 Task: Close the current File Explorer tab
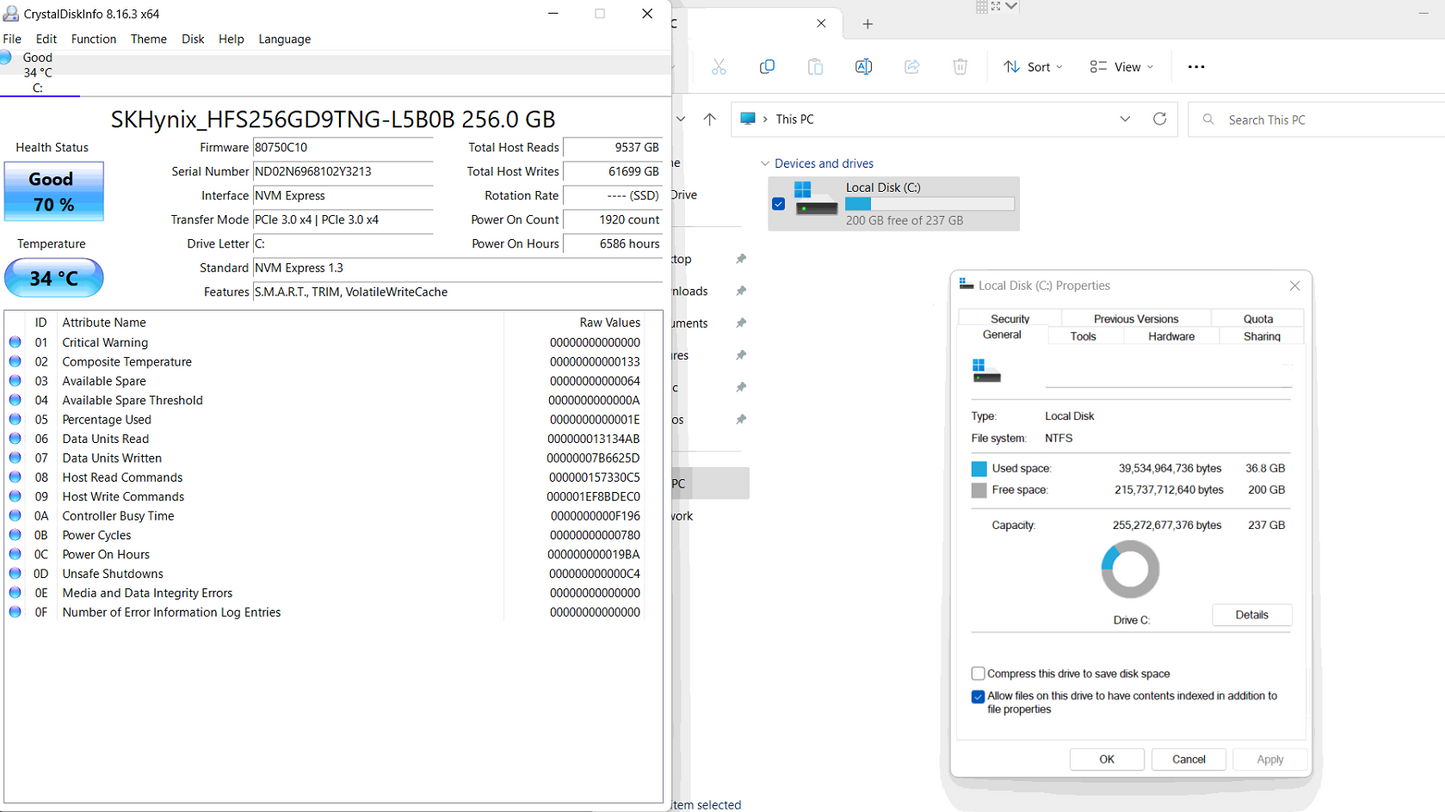tap(821, 24)
